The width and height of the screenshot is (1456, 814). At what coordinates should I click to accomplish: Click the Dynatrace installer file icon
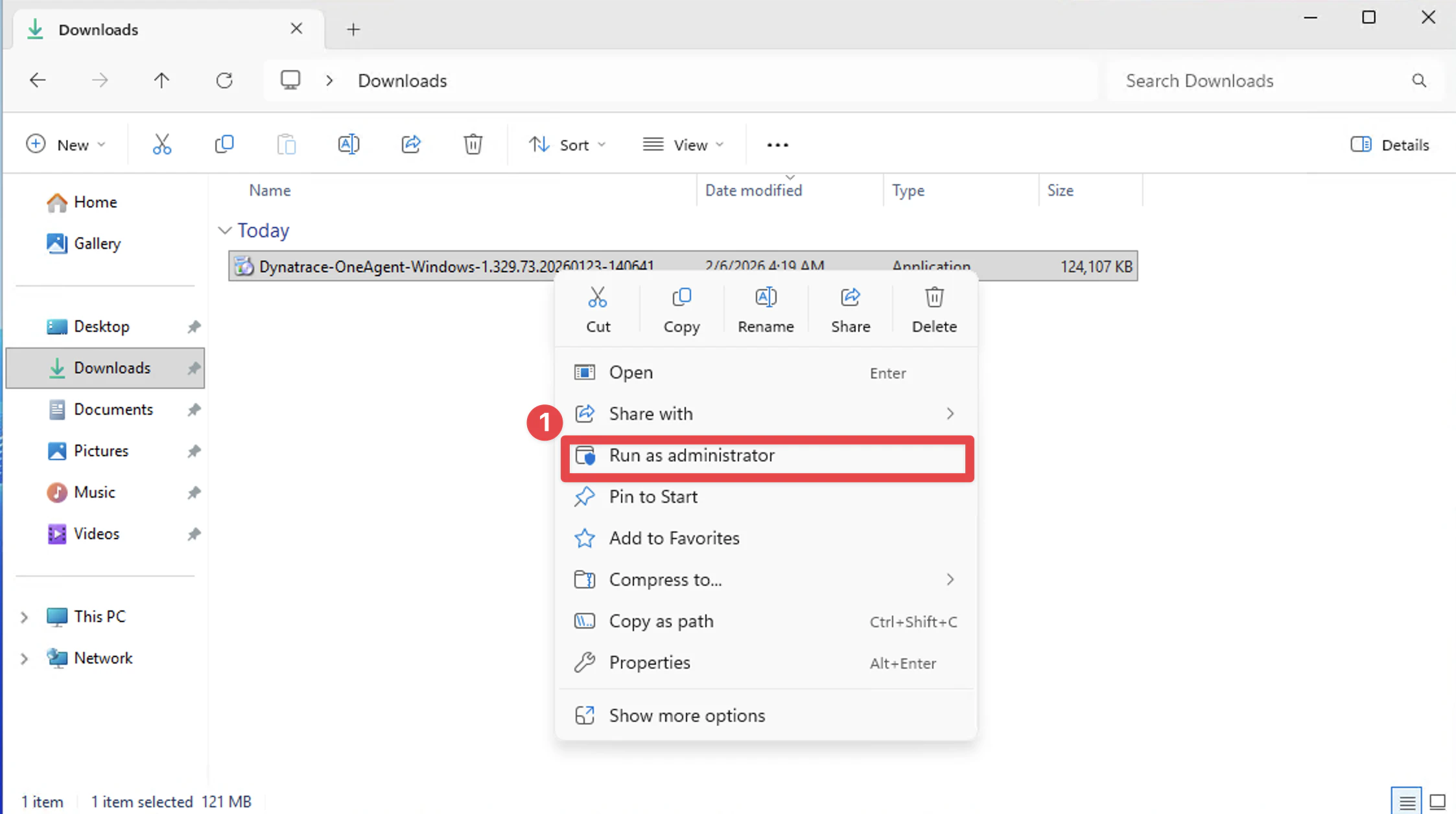244,266
